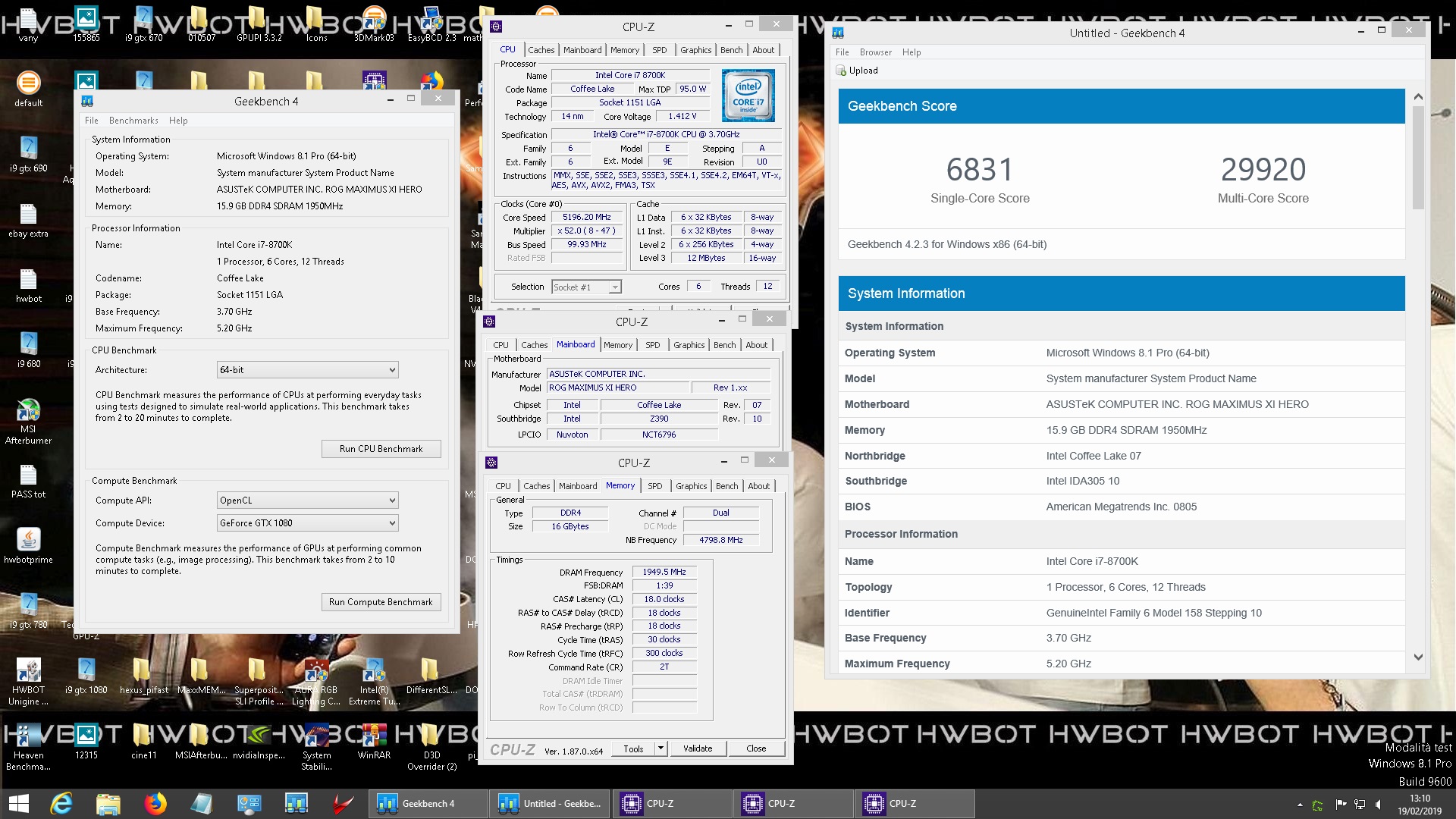Open the Browser menu in Untitled Geekbench window

point(875,52)
